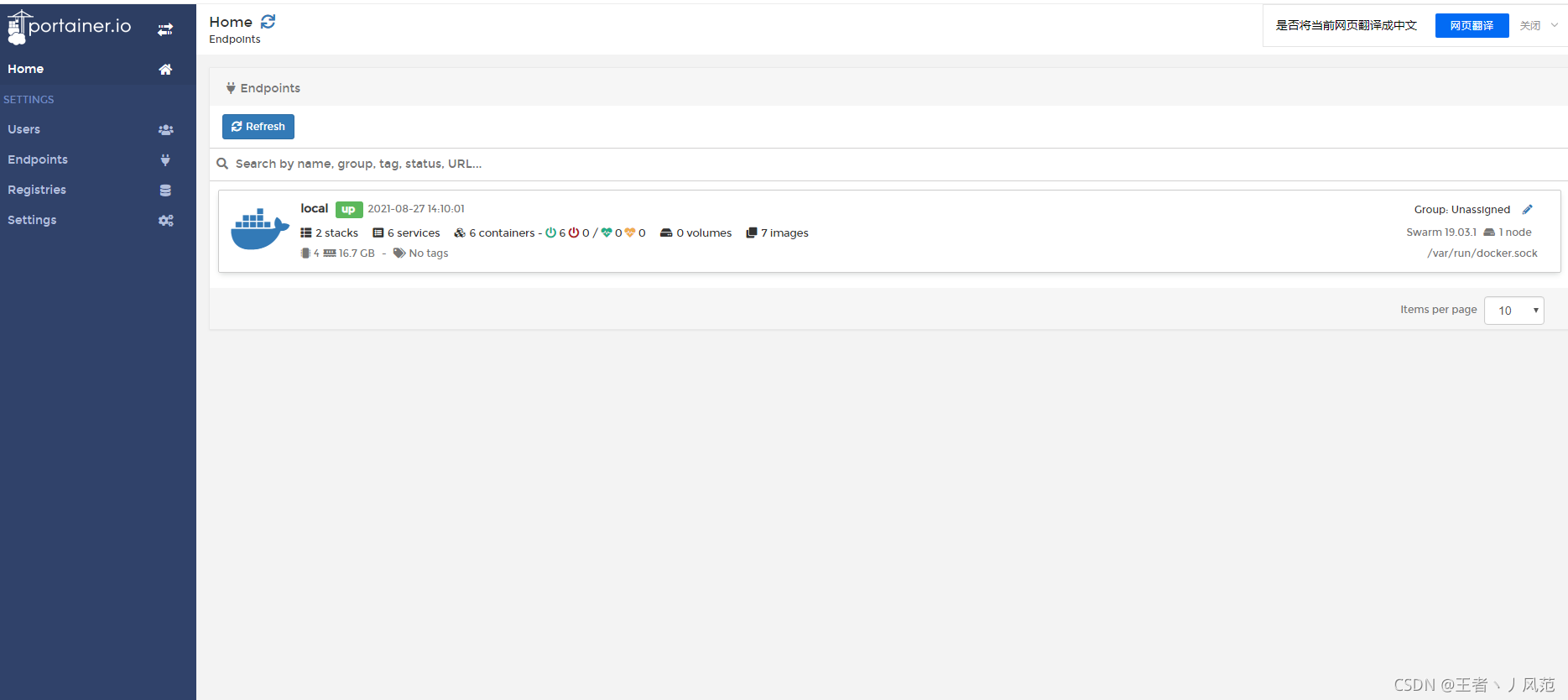Click the plug icon in Endpoints panel header
The height and width of the screenshot is (700, 1568).
click(231, 88)
